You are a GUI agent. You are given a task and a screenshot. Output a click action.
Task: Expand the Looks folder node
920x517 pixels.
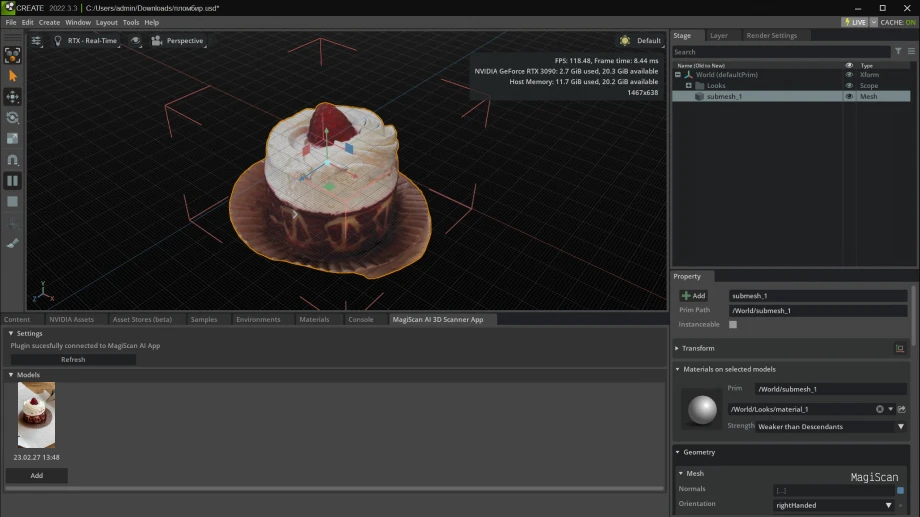coord(689,86)
